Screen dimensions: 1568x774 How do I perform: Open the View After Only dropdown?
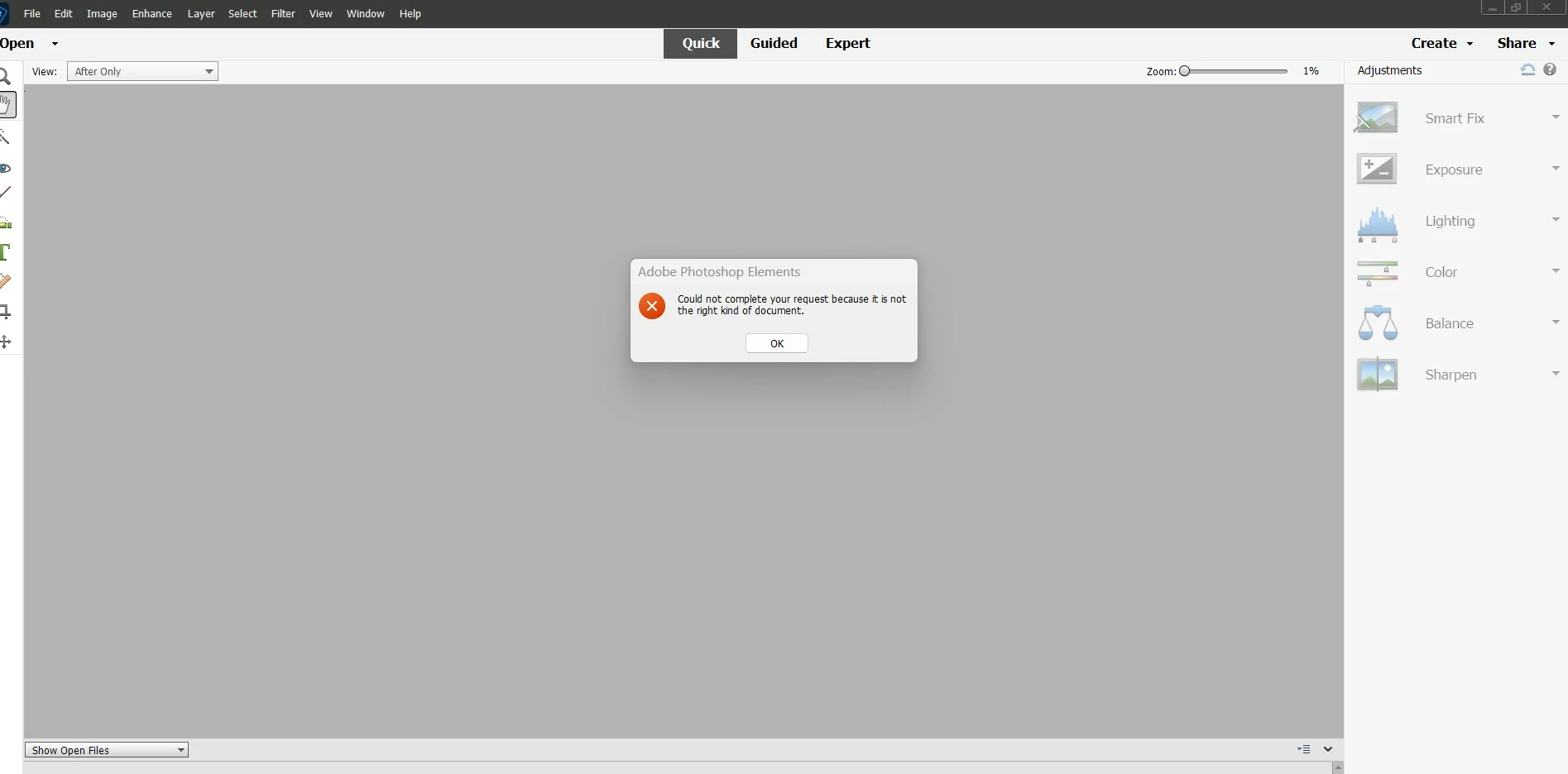(142, 71)
